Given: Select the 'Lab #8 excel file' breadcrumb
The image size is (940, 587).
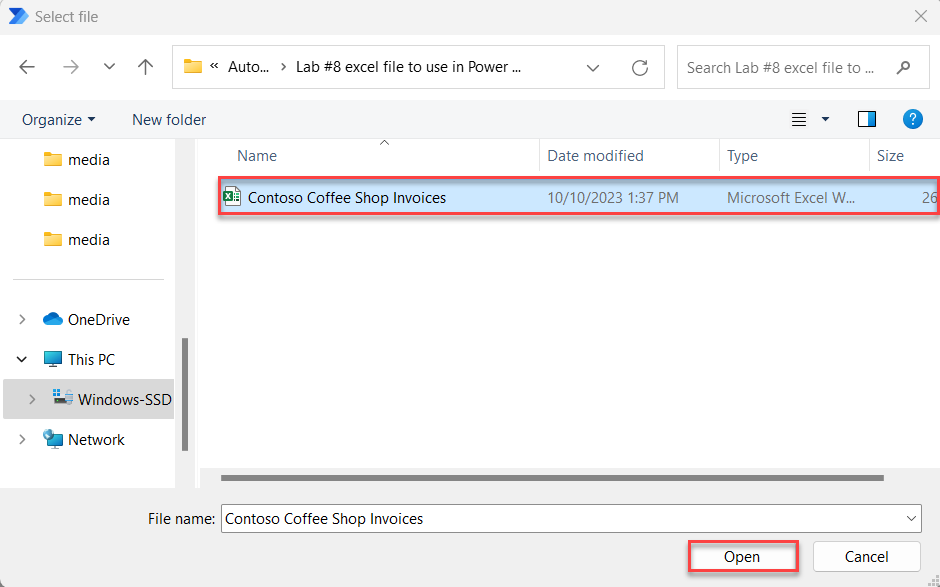Looking at the screenshot, I should (x=408, y=67).
